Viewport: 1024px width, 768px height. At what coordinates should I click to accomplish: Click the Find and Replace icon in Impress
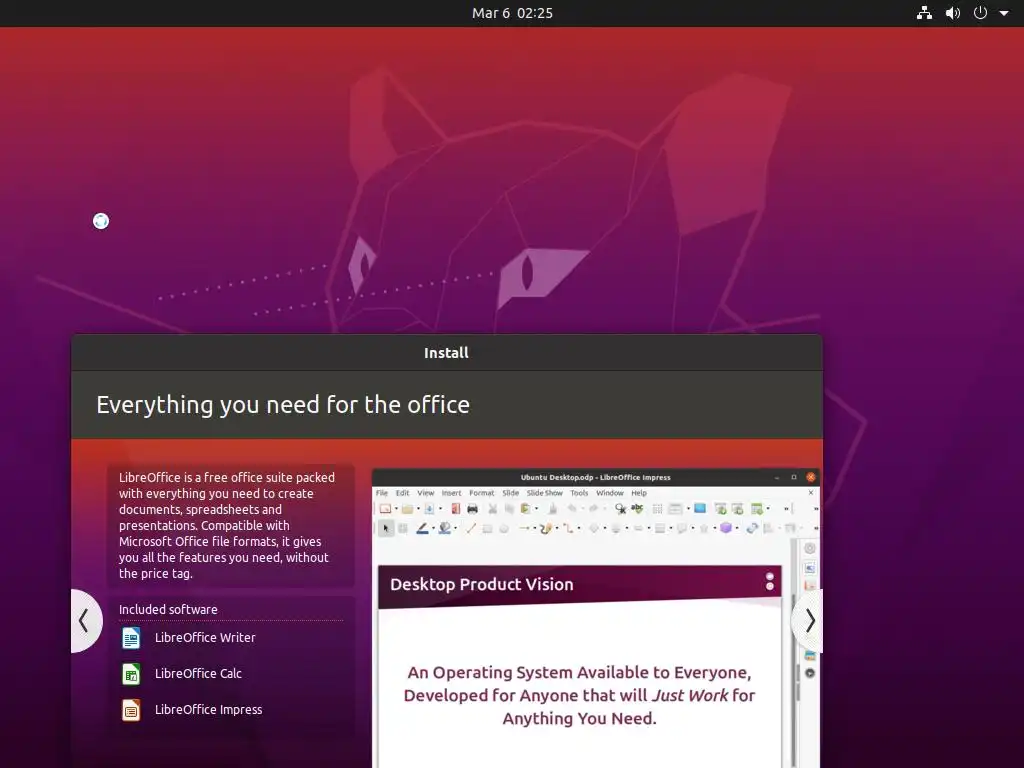620,509
